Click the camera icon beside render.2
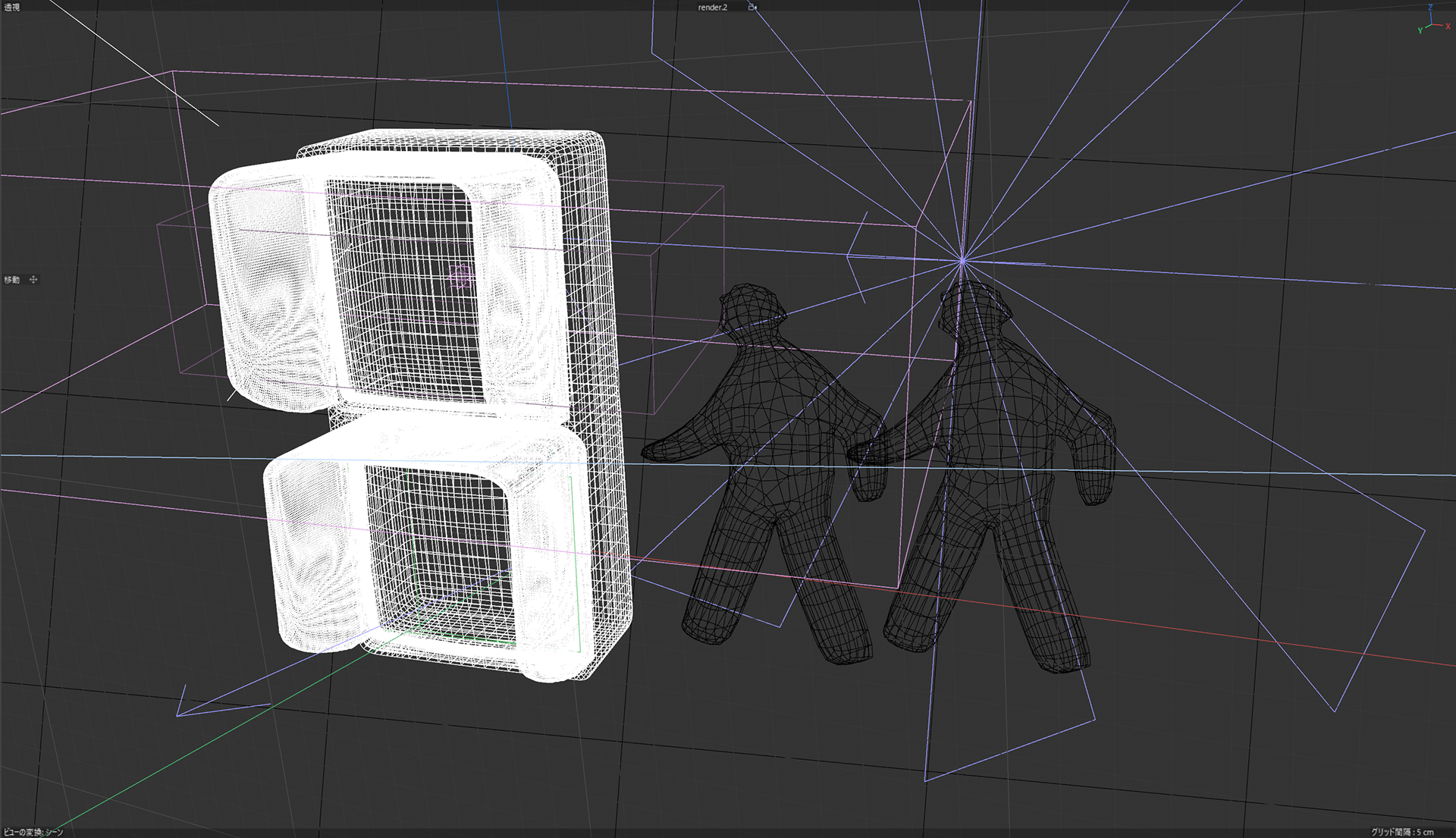1456x838 pixels. click(752, 7)
